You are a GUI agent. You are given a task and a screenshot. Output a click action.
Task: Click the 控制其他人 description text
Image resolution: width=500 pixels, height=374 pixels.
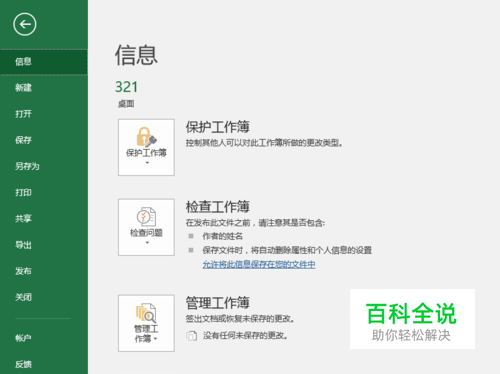coord(264,143)
